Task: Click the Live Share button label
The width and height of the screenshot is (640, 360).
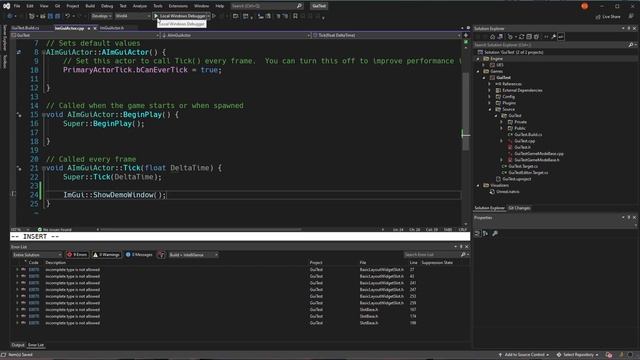Action: click(x=611, y=17)
